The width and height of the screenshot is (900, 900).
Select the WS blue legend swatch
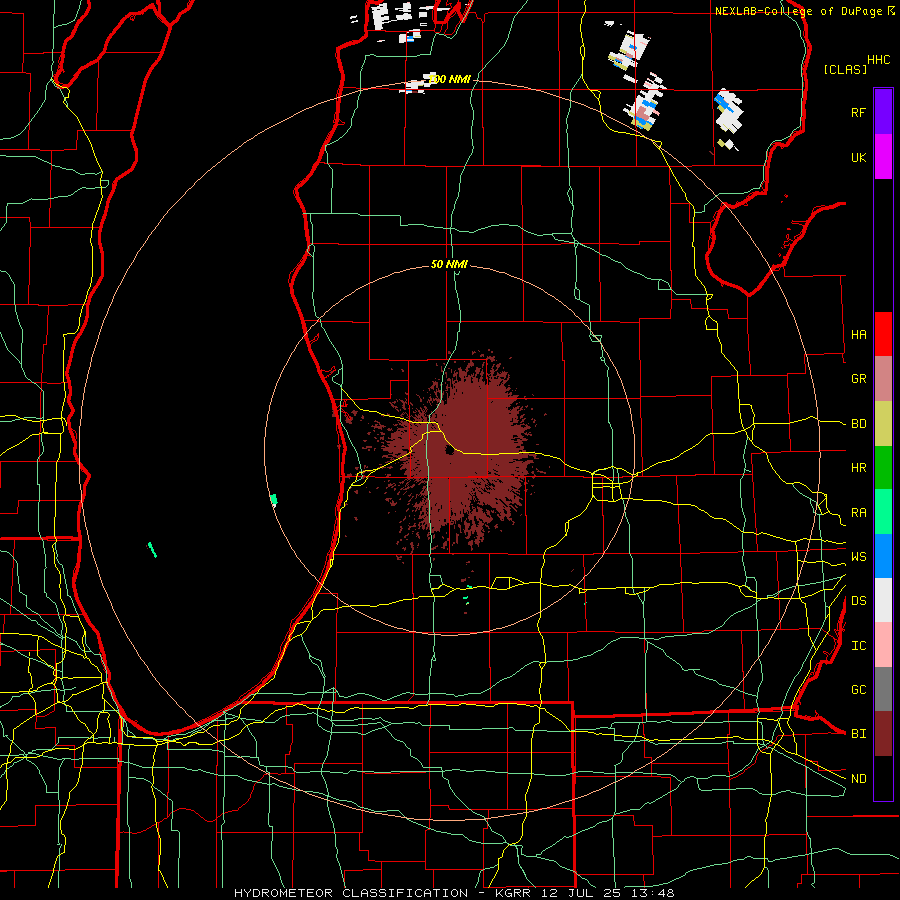click(883, 556)
